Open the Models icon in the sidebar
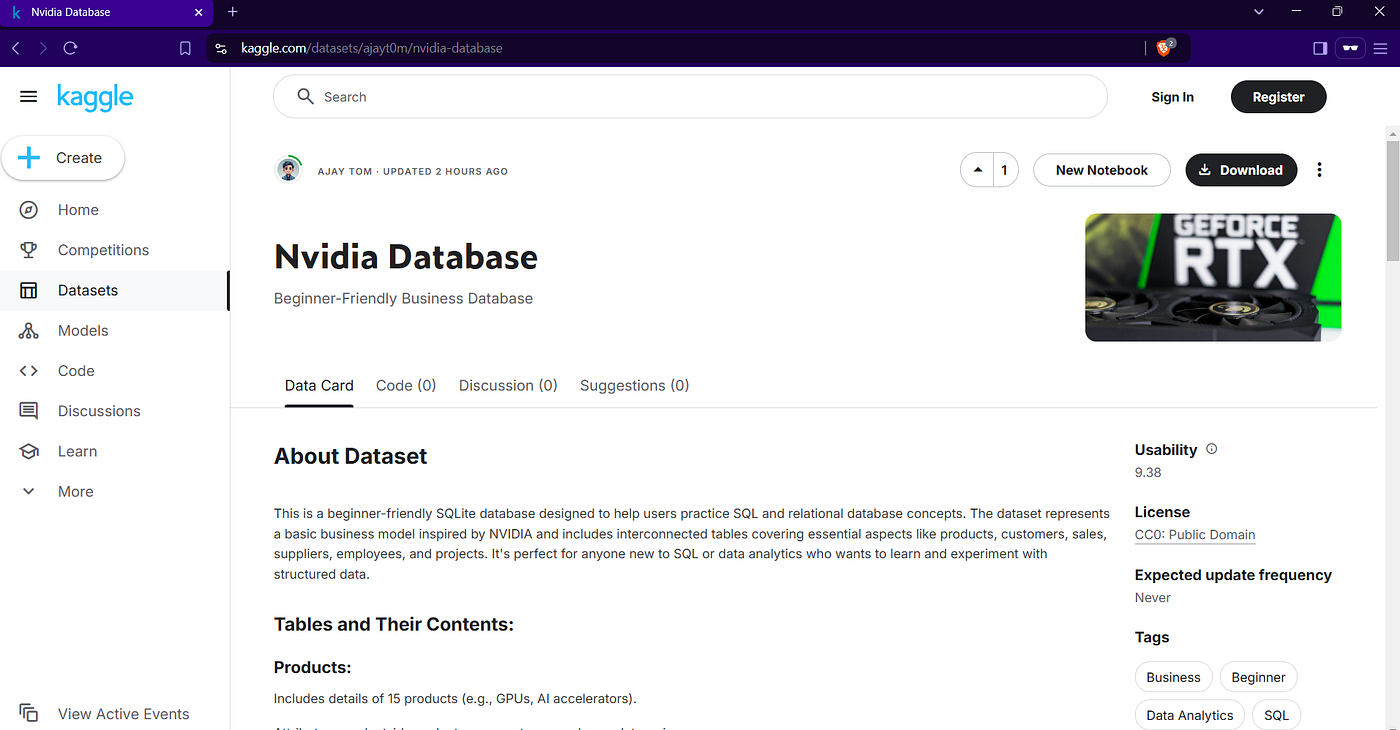This screenshot has height=730, width=1400. point(29,331)
